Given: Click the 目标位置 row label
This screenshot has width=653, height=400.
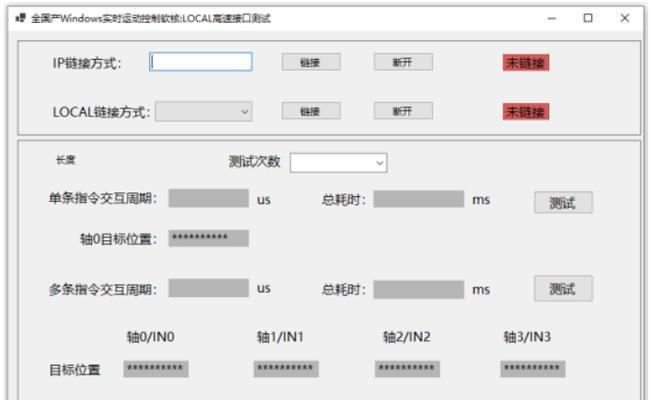Looking at the screenshot, I should pyautogui.click(x=75, y=370).
